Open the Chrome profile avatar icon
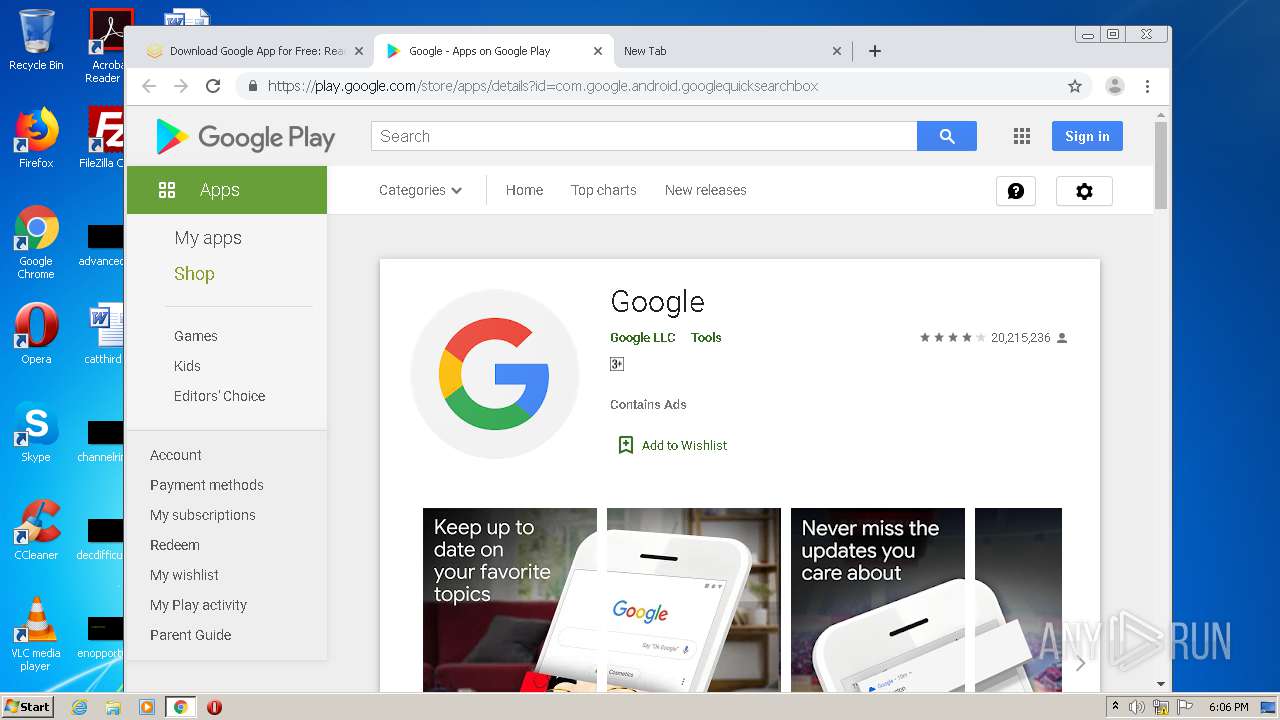Screen dimensions: 1280x720 pos(1114,86)
